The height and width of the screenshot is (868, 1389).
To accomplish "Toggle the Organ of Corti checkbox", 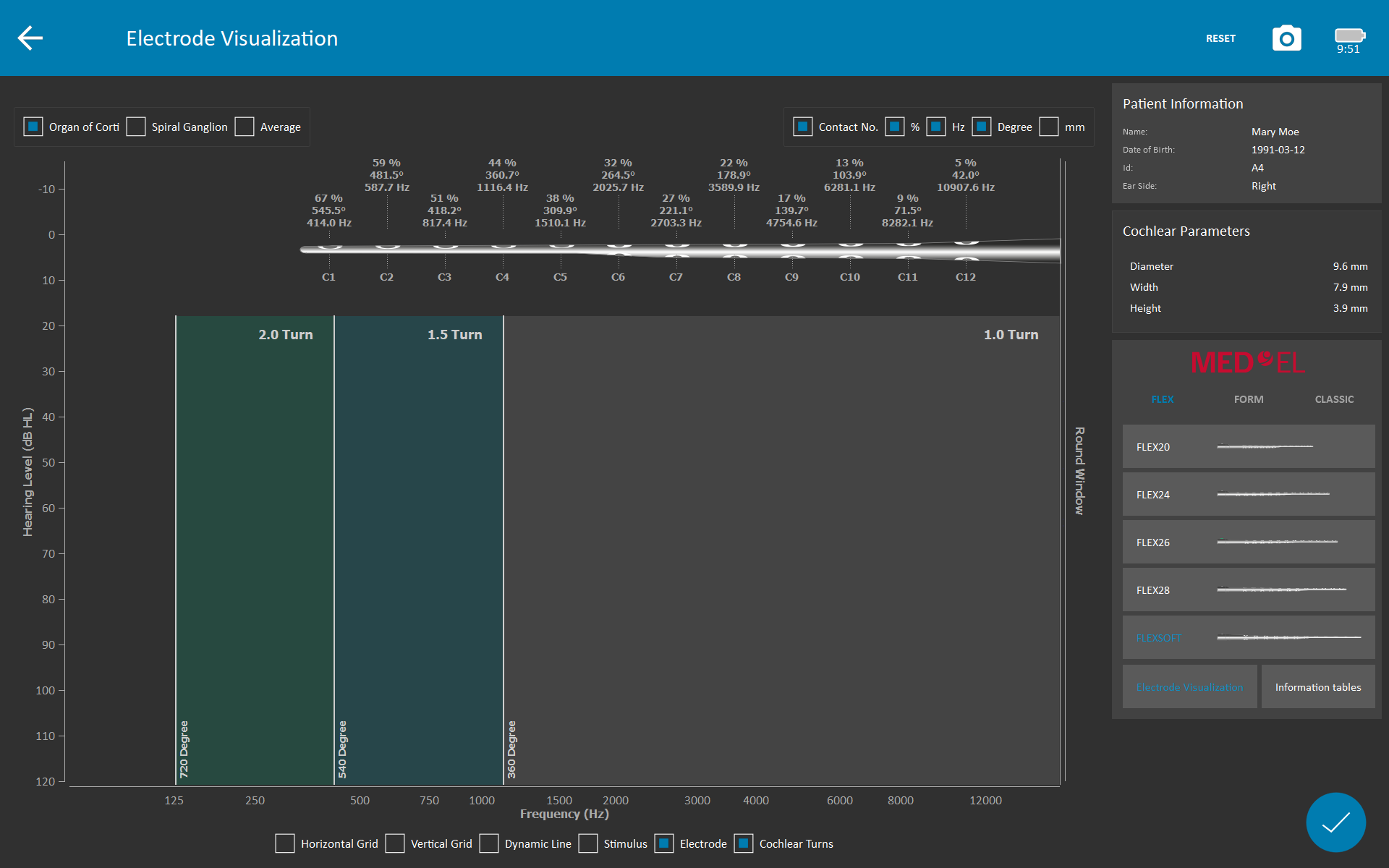I will [x=35, y=126].
